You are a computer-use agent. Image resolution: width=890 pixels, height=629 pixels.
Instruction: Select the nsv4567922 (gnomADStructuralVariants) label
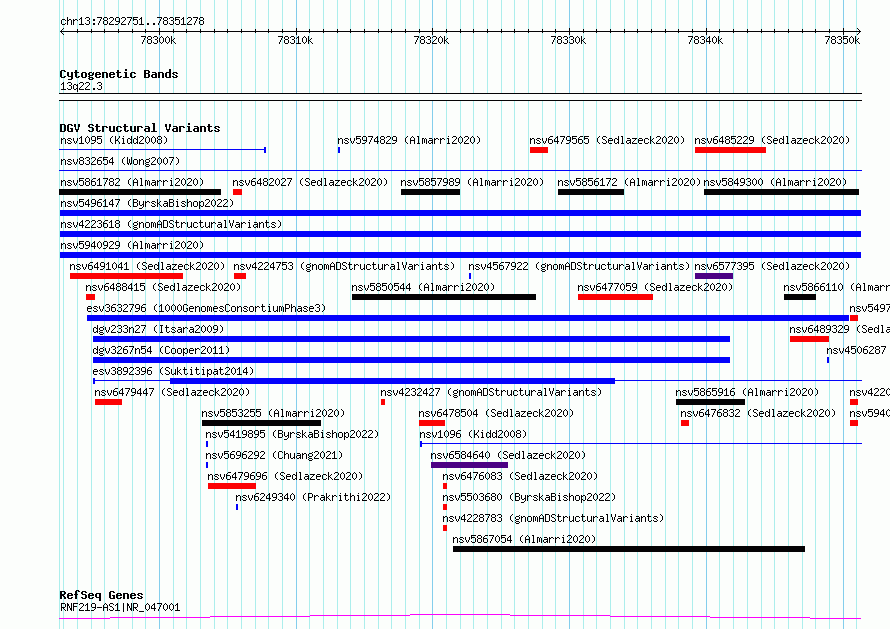[579, 266]
